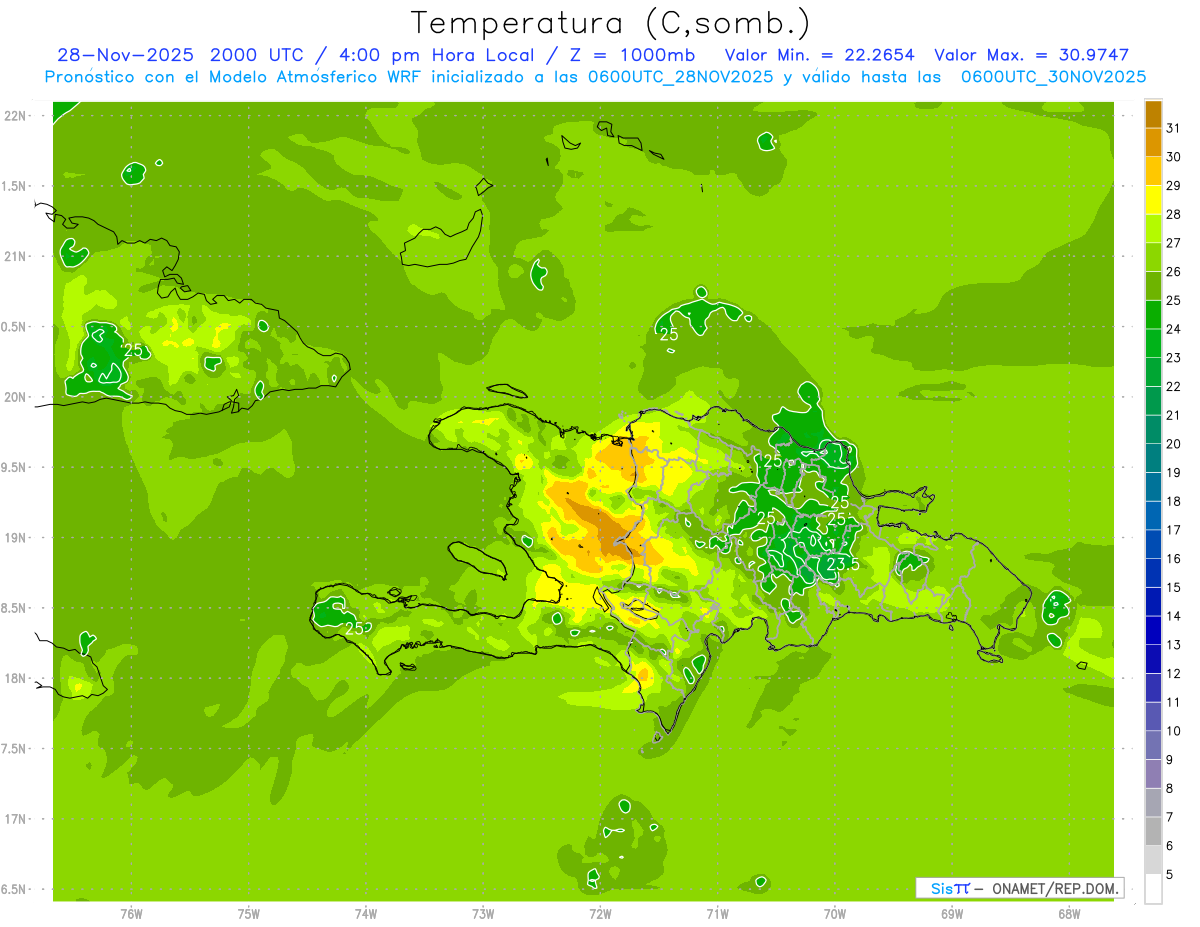Click colorbar label "9"

tap(1170, 760)
